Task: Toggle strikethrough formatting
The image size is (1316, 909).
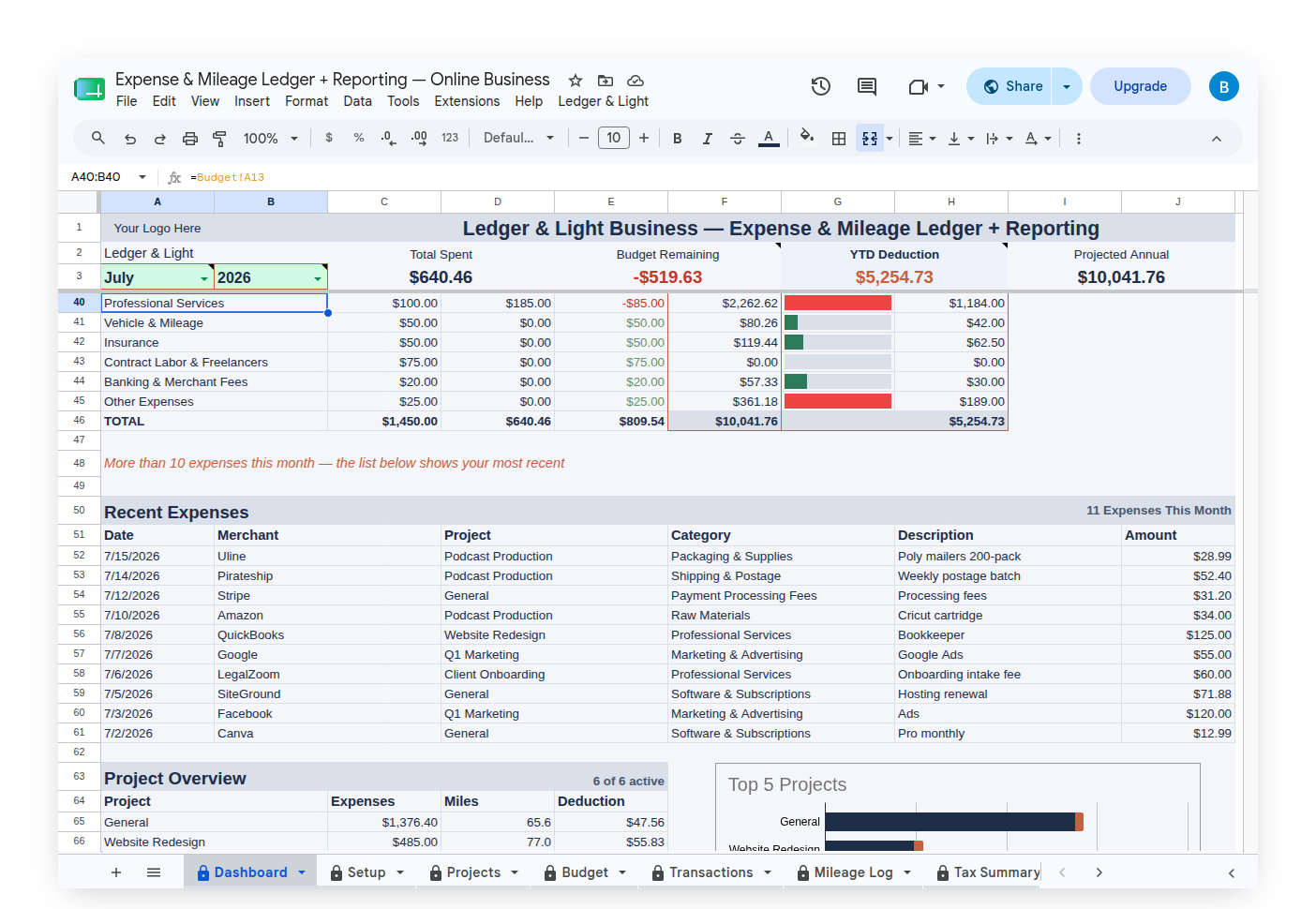Action: (x=738, y=139)
